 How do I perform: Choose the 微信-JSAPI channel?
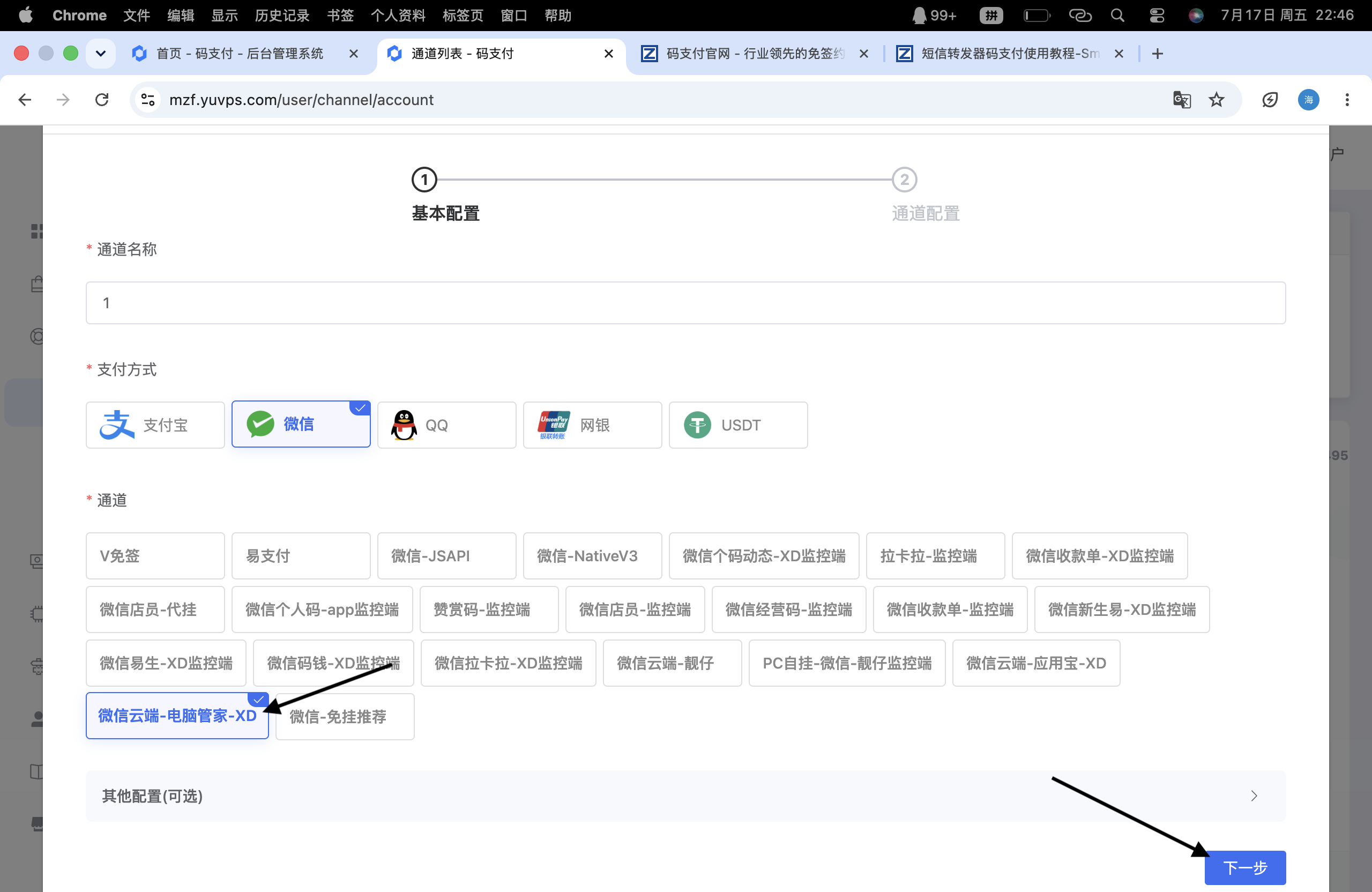[447, 556]
